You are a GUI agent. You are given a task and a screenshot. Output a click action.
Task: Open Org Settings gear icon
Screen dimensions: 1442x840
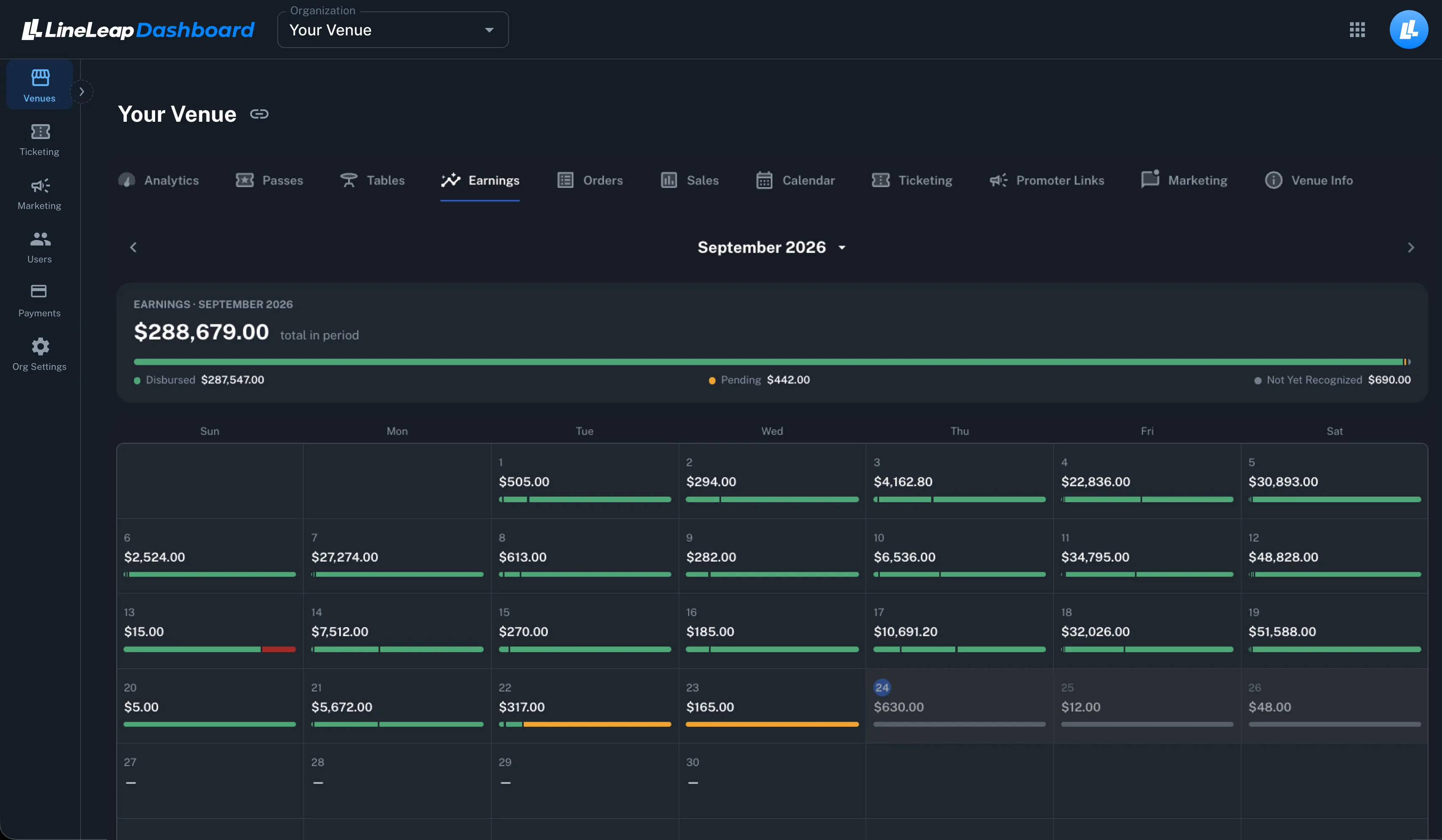[40, 346]
